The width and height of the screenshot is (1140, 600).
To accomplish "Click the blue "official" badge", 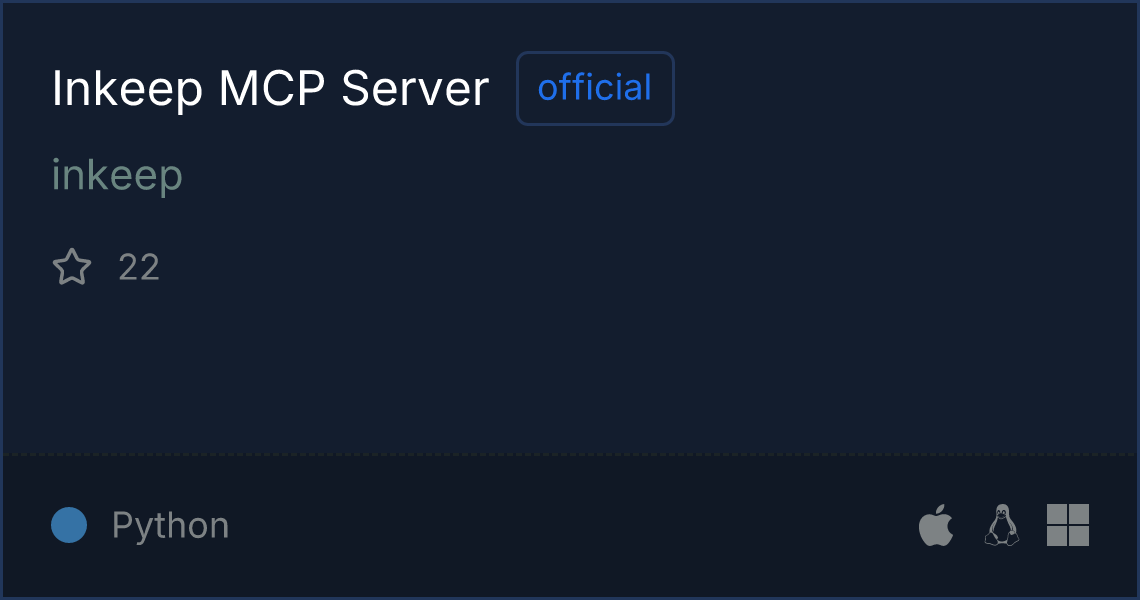I will (x=595, y=88).
